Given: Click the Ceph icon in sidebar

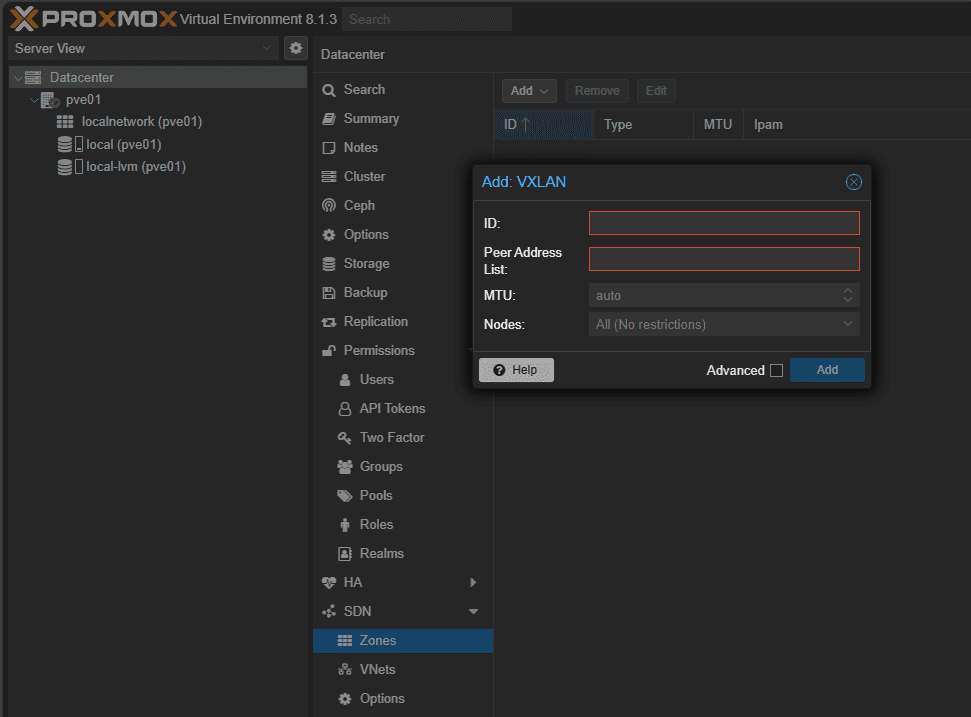Looking at the screenshot, I should click(329, 206).
